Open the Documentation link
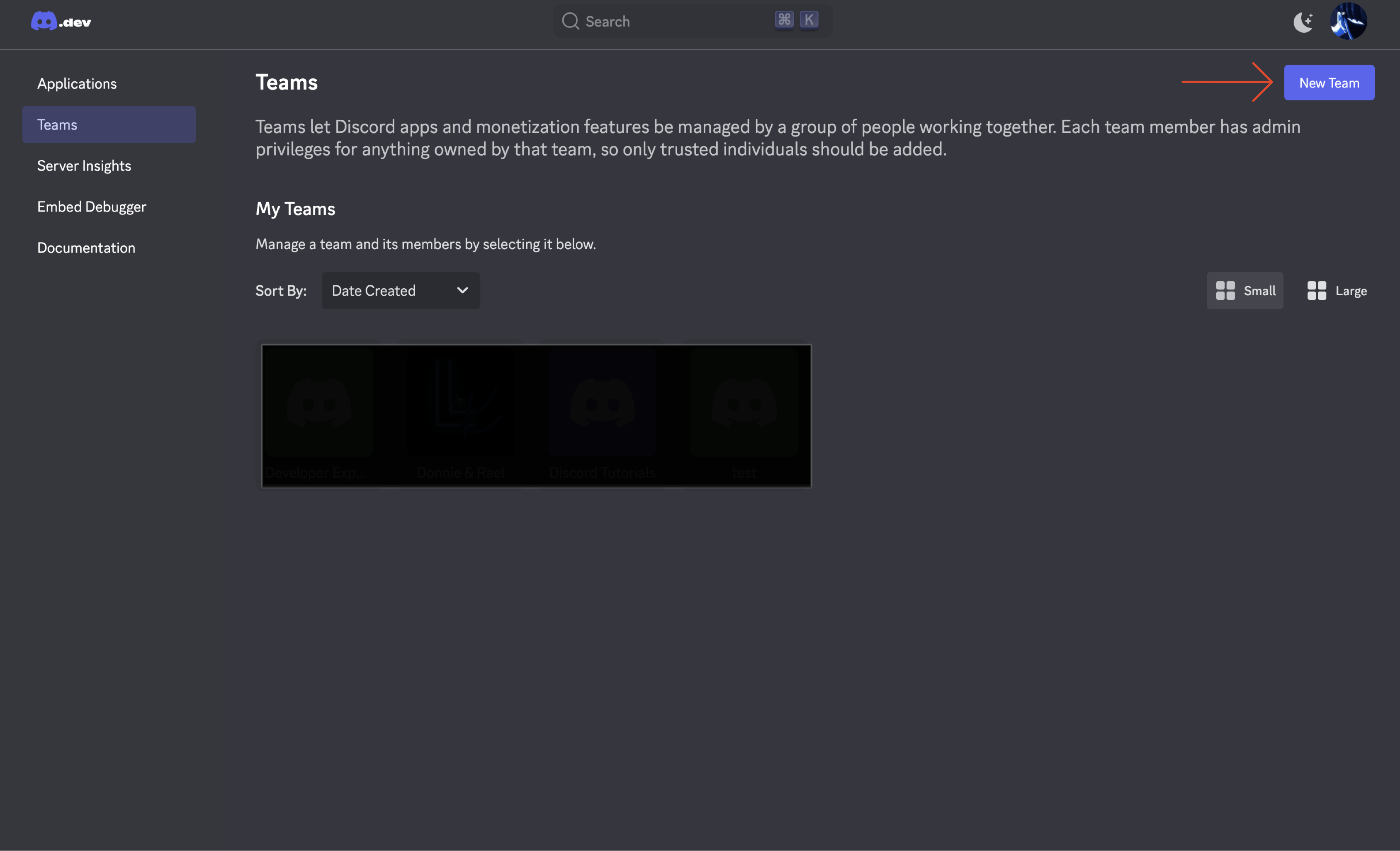The image size is (1400, 851). coord(86,248)
